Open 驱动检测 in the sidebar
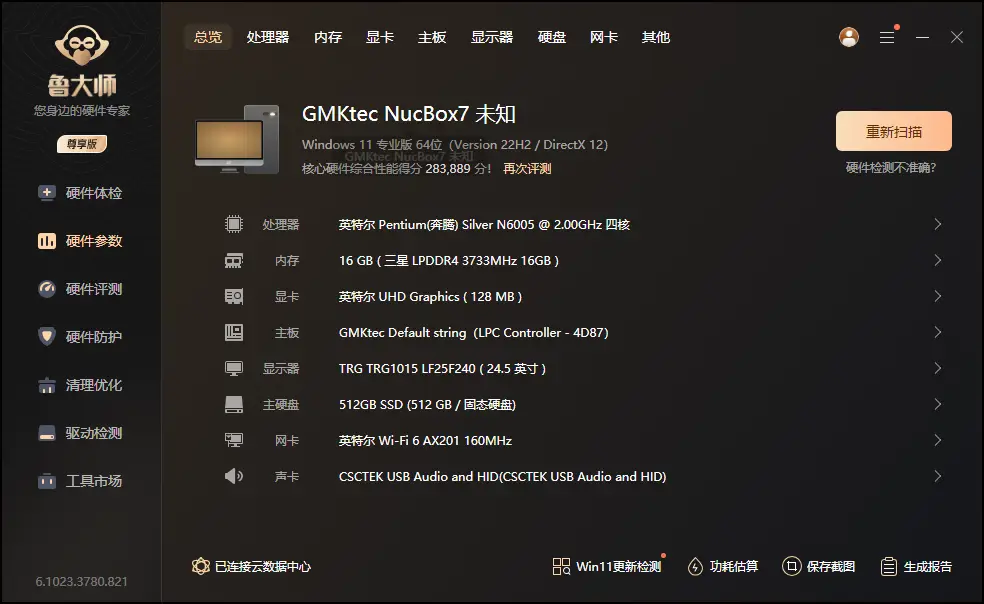 (x=80, y=433)
